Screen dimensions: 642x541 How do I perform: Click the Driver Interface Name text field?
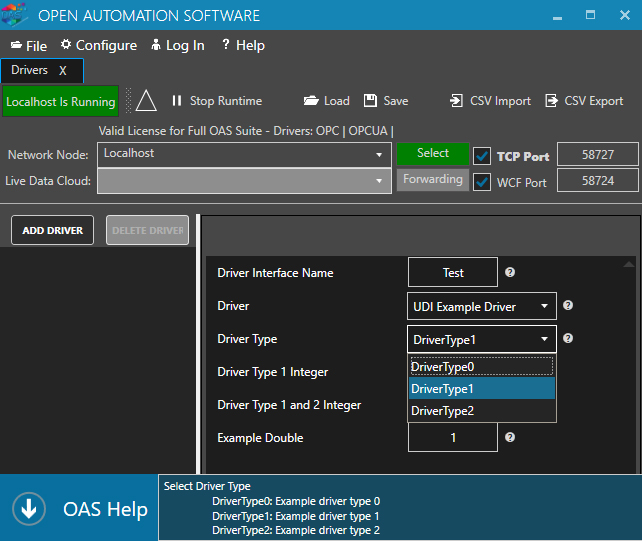coord(452,272)
